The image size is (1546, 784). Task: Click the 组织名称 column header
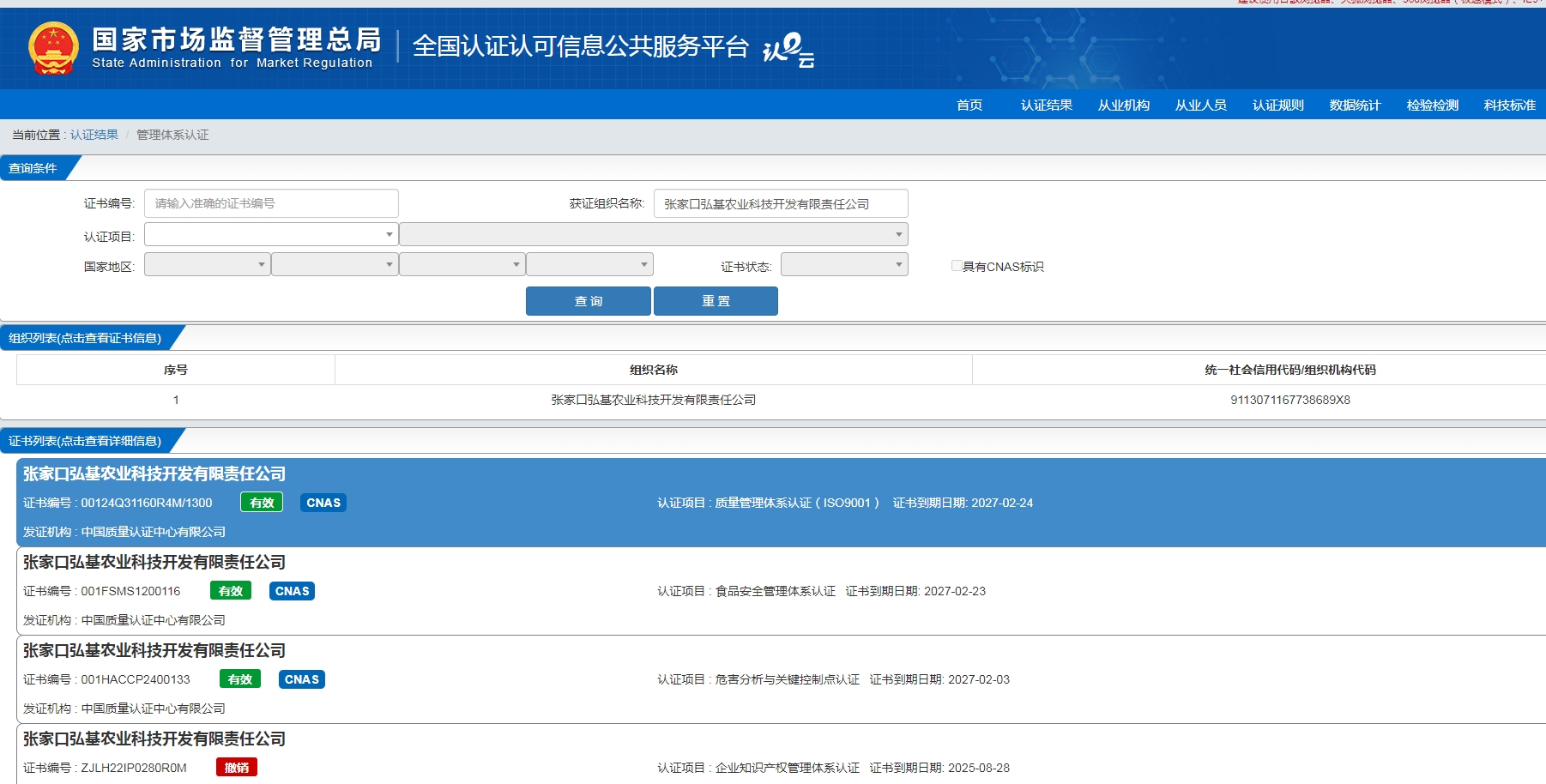click(654, 370)
